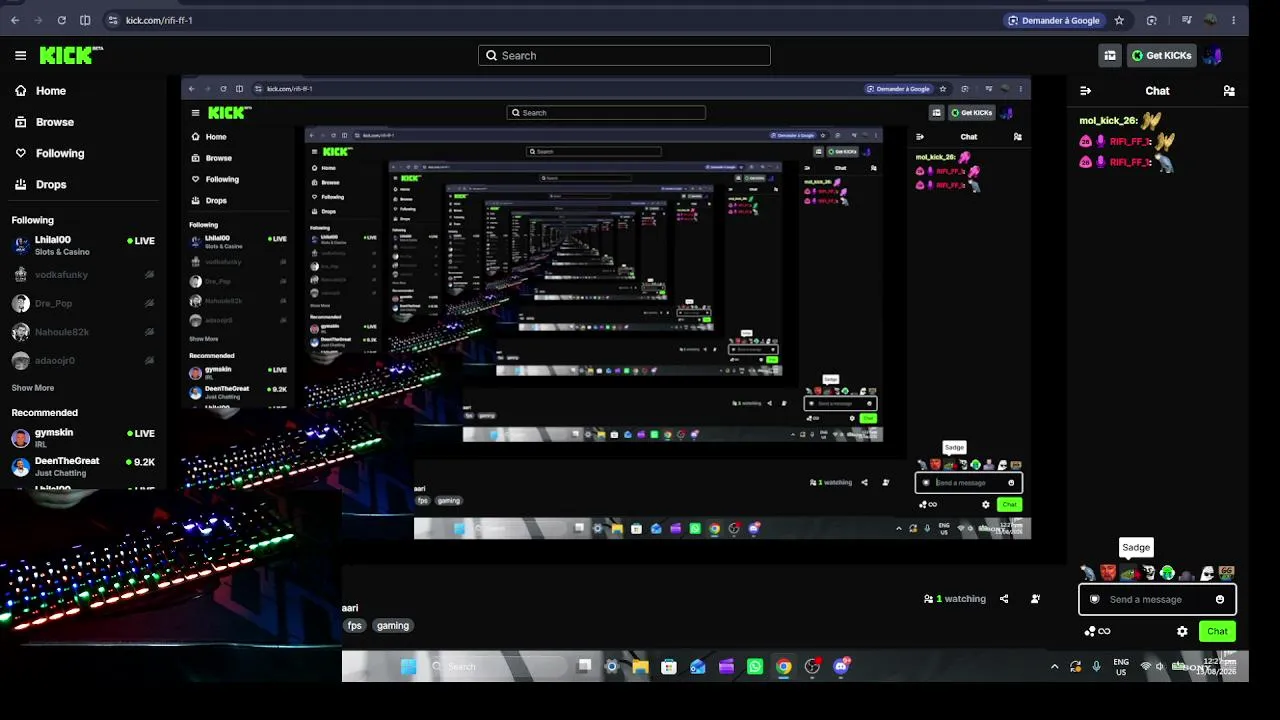Click the Kick logo
Screen dimensions: 1280x720
71,56
